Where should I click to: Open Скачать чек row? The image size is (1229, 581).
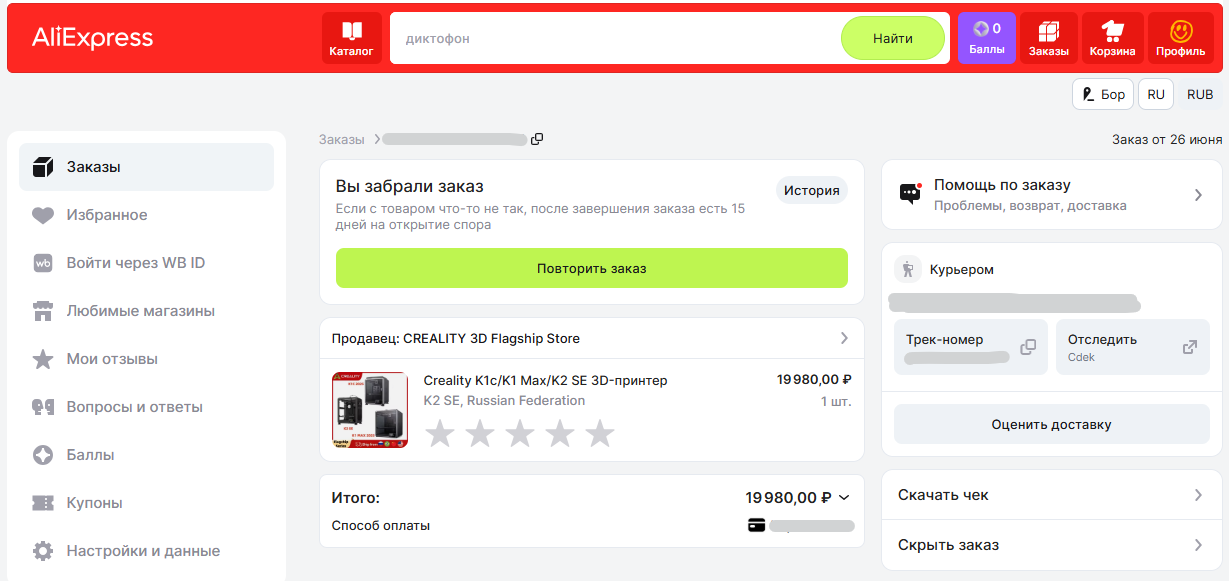[x=1052, y=495]
